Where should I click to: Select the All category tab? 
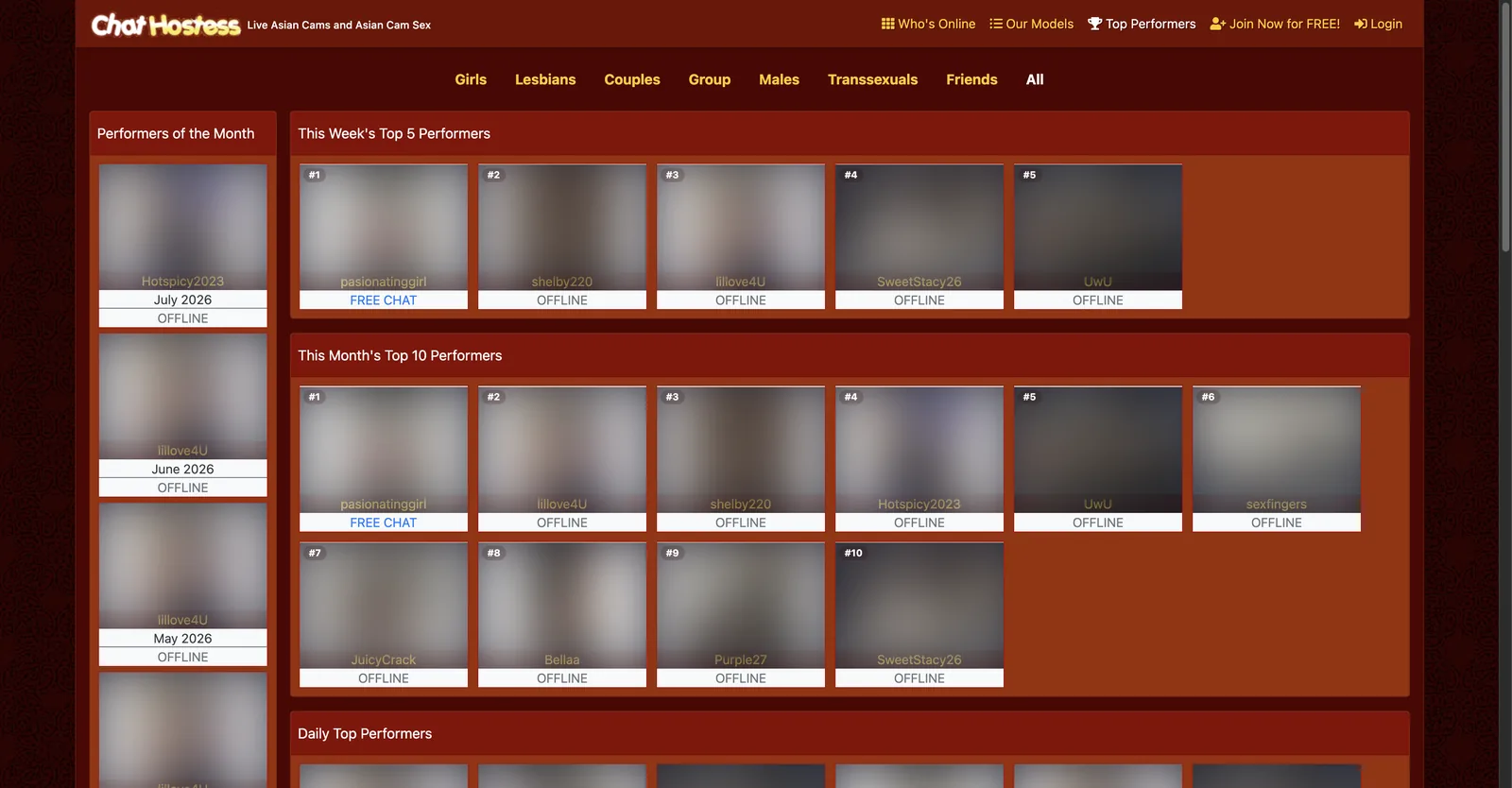tap(1035, 79)
